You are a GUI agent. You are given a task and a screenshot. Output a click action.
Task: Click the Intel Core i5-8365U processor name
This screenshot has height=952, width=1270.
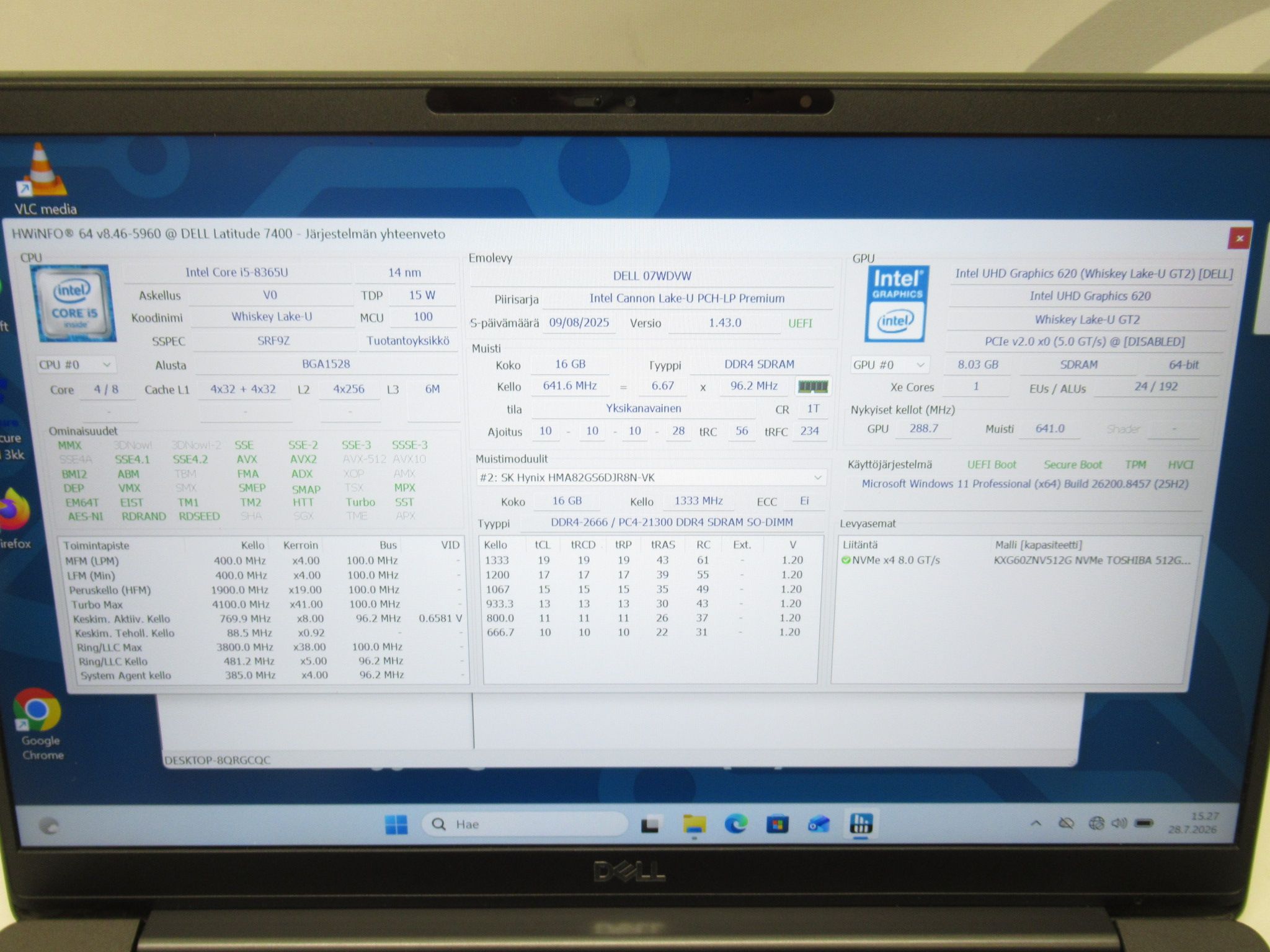[237, 272]
